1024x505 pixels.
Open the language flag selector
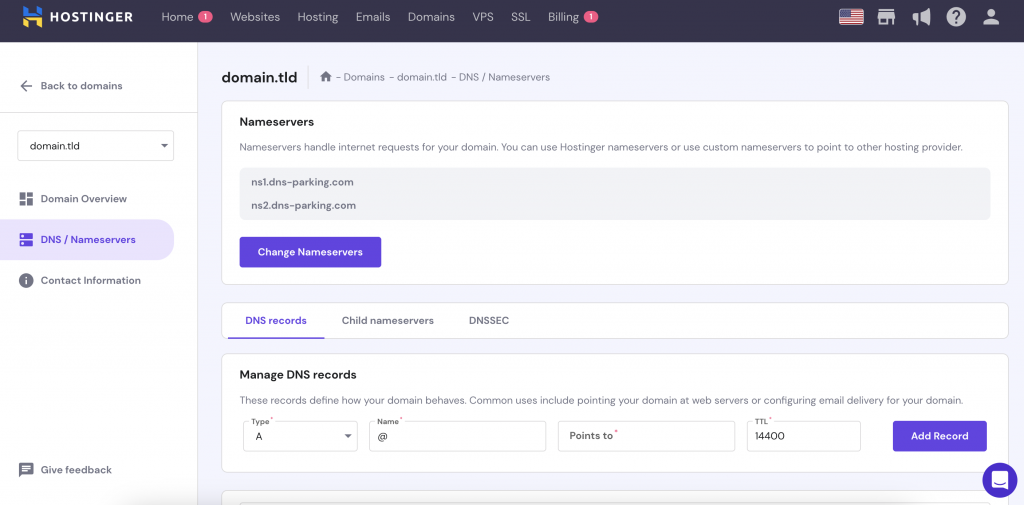[x=851, y=17]
